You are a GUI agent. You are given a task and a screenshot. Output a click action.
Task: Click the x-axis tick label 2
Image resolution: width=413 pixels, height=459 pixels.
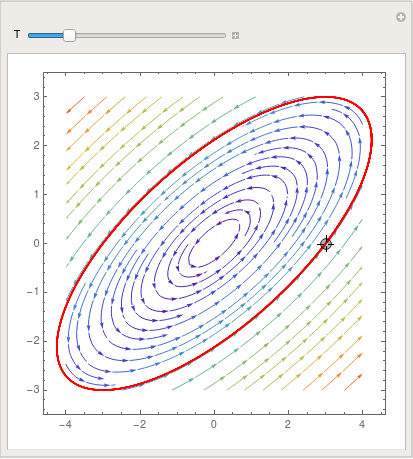point(288,424)
